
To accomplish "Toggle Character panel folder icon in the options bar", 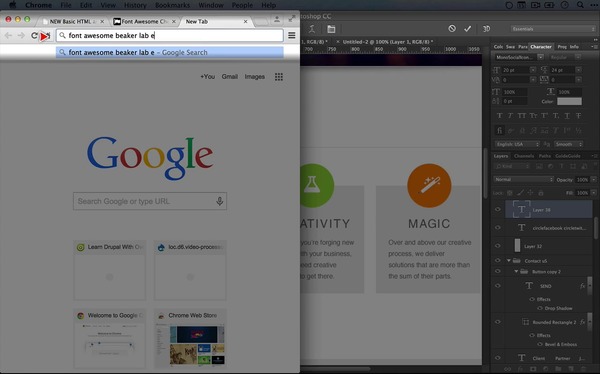I will point(331,29).
